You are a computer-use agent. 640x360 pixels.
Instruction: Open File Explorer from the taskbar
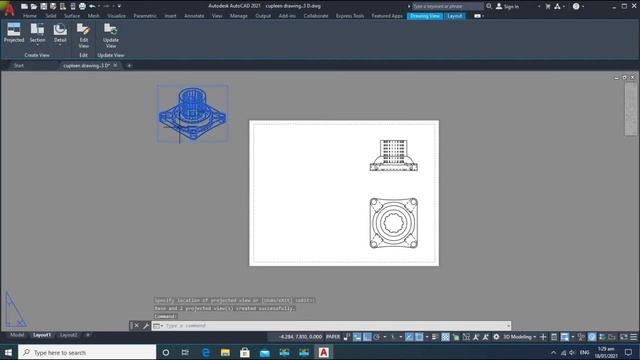(x=225, y=352)
